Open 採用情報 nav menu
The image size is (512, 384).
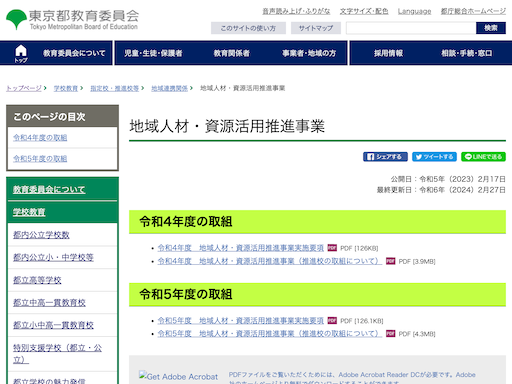click(x=388, y=53)
